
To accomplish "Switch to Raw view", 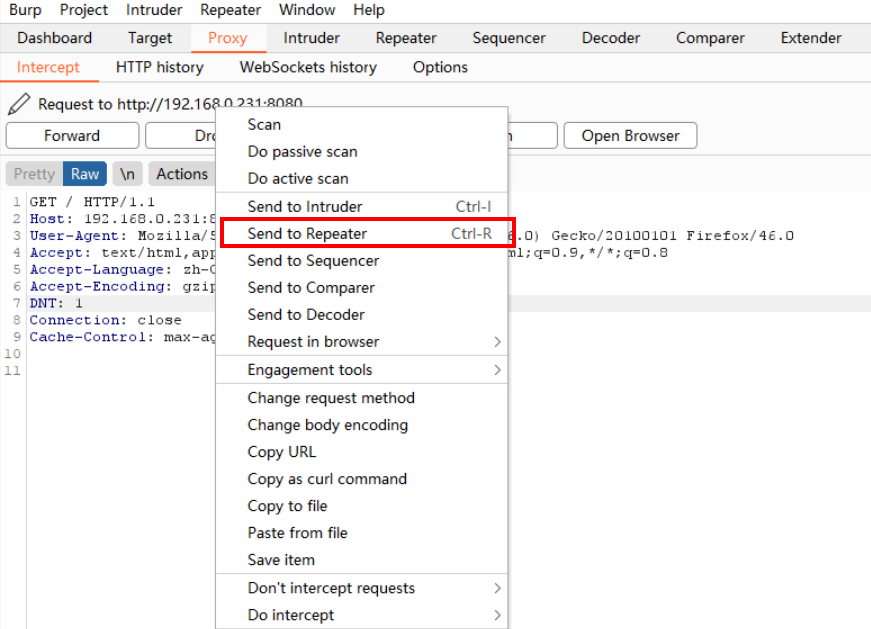I will click(x=85, y=174).
